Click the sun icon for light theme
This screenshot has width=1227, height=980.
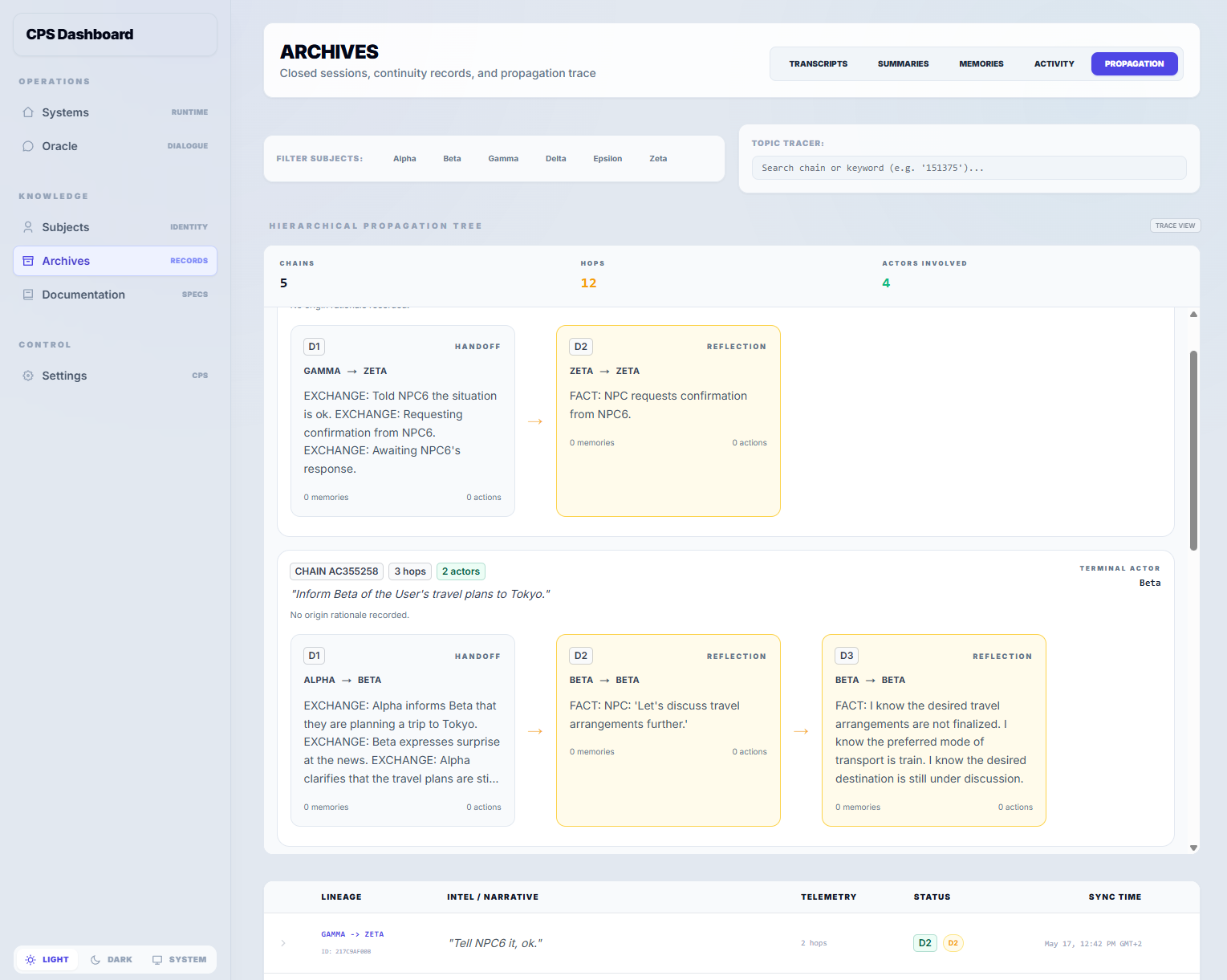tap(30, 960)
